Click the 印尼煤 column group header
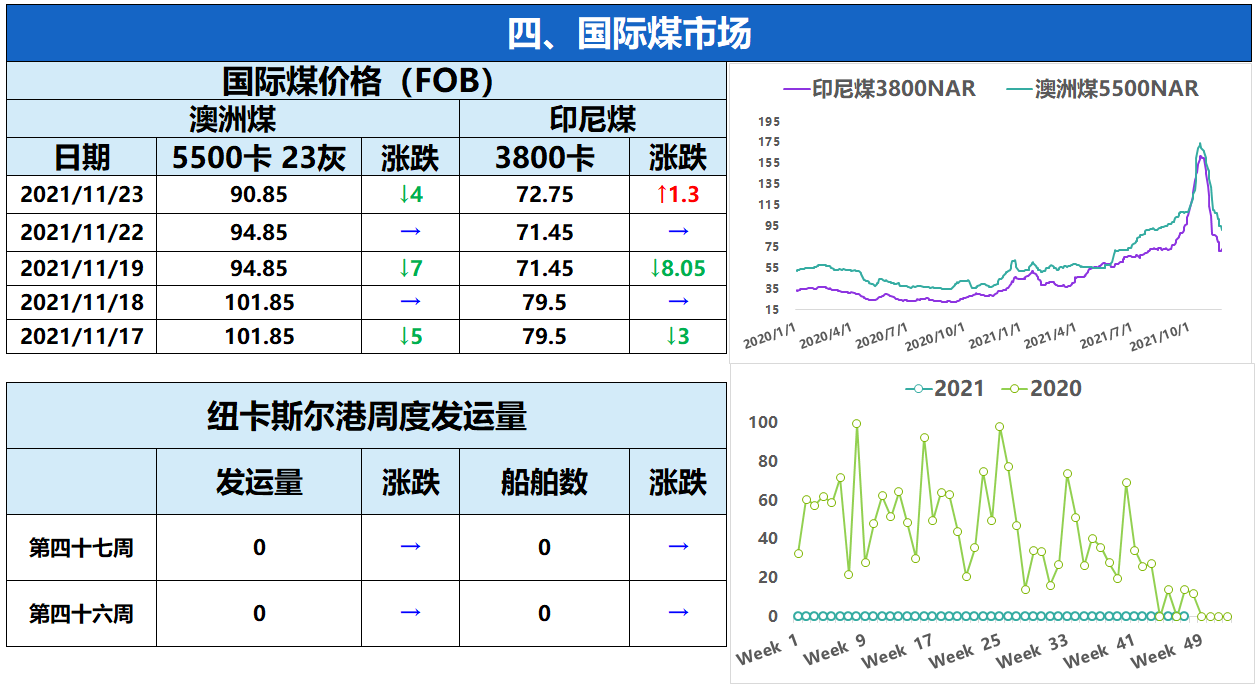 pos(593,119)
